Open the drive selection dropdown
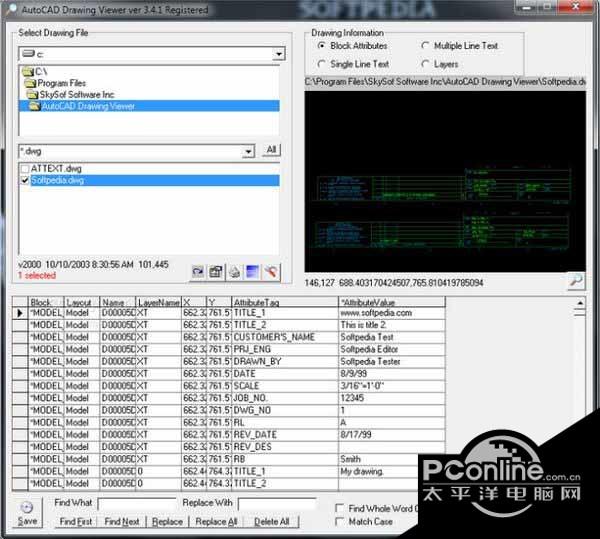Image resolution: width=600 pixels, height=539 pixels. click(x=279, y=54)
